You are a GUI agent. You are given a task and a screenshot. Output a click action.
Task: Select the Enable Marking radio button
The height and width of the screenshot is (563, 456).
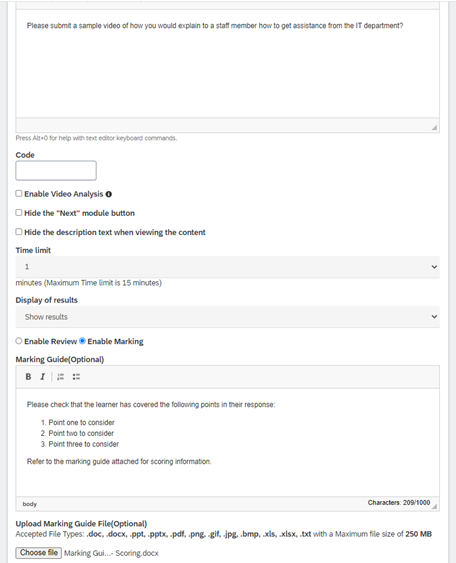pos(82,341)
